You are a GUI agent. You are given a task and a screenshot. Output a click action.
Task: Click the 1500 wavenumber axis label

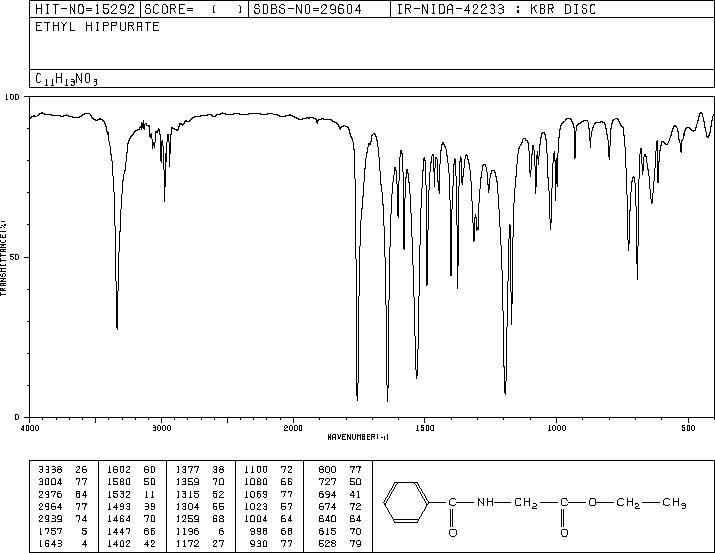tap(425, 428)
